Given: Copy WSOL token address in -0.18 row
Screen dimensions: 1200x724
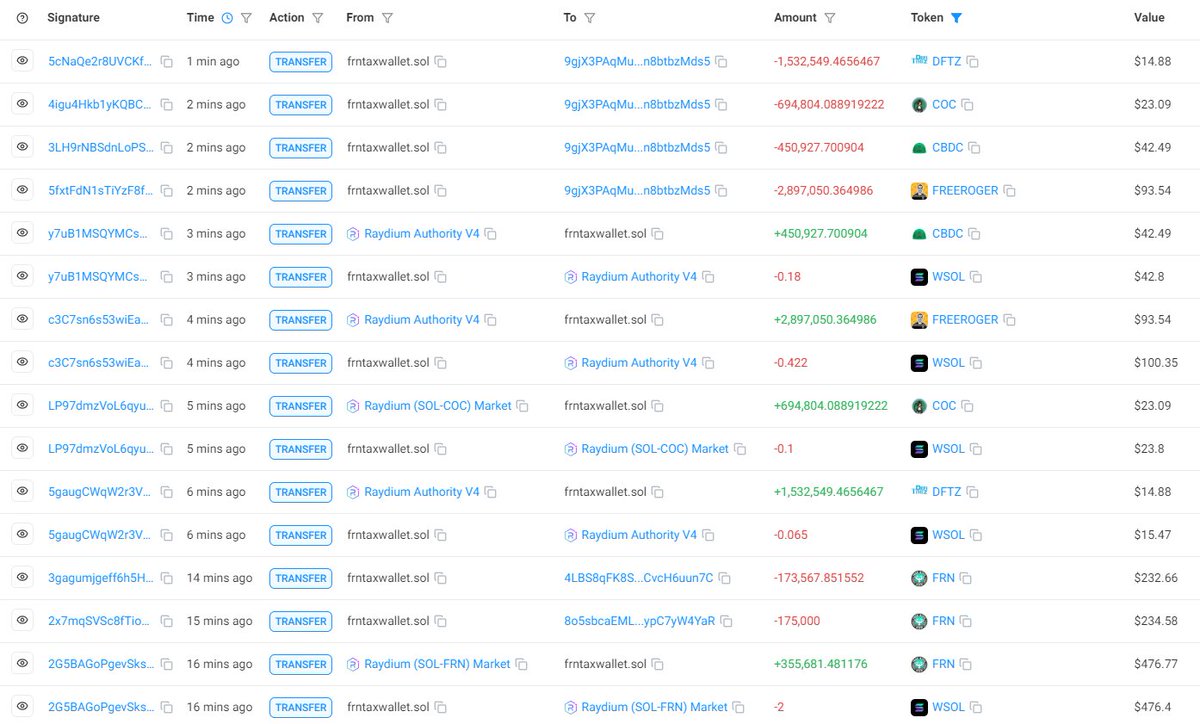Looking at the screenshot, I should tap(976, 277).
